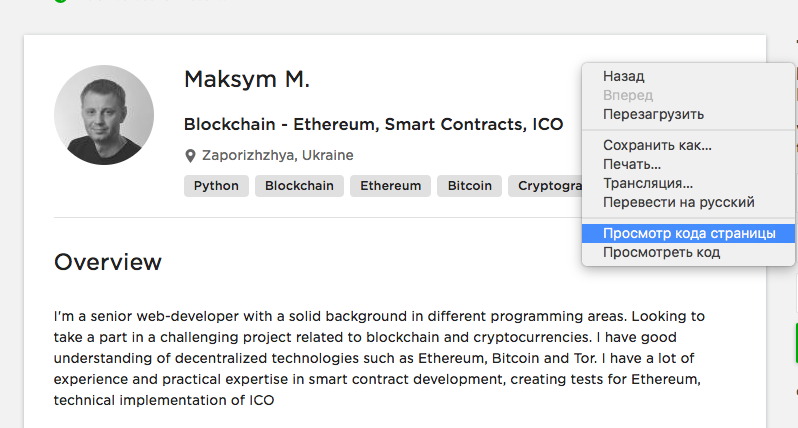
Task: Click the Bitcoin skill tag
Action: [x=469, y=186]
